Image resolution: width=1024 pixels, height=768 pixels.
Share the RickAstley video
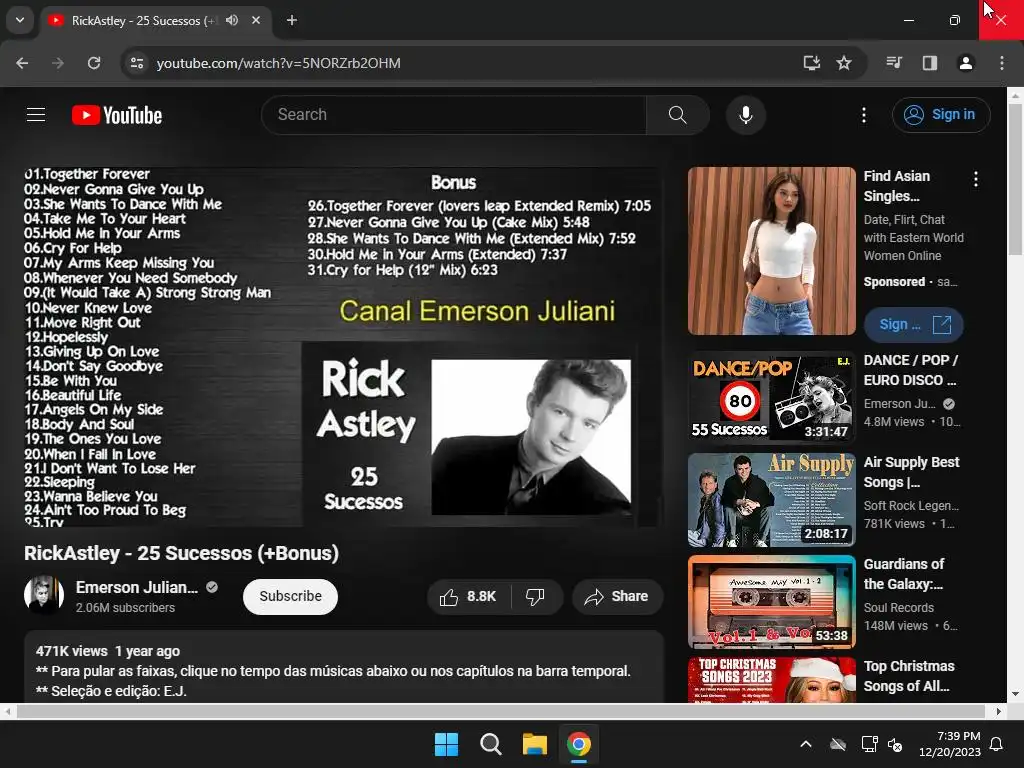616,596
